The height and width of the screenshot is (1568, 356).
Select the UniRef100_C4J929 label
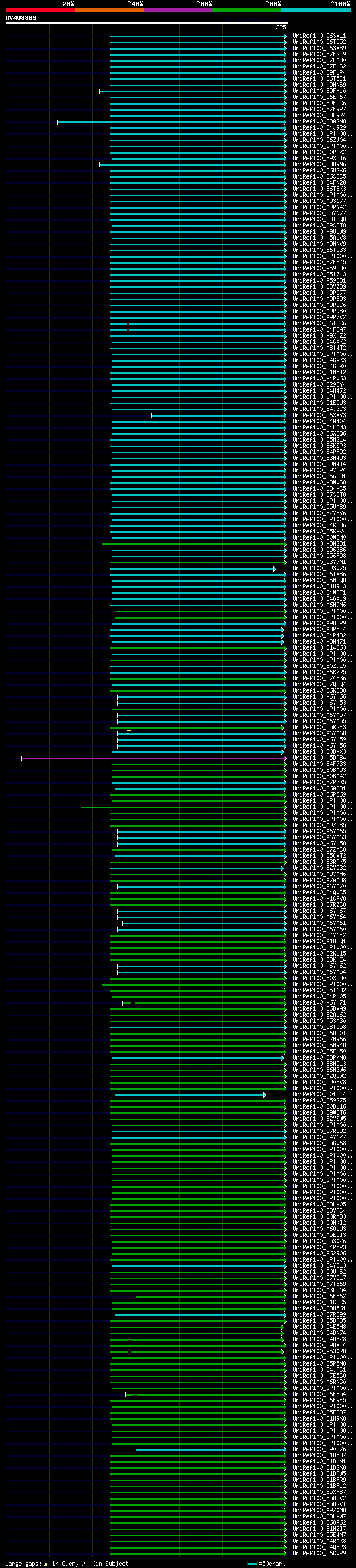[x=319, y=128]
